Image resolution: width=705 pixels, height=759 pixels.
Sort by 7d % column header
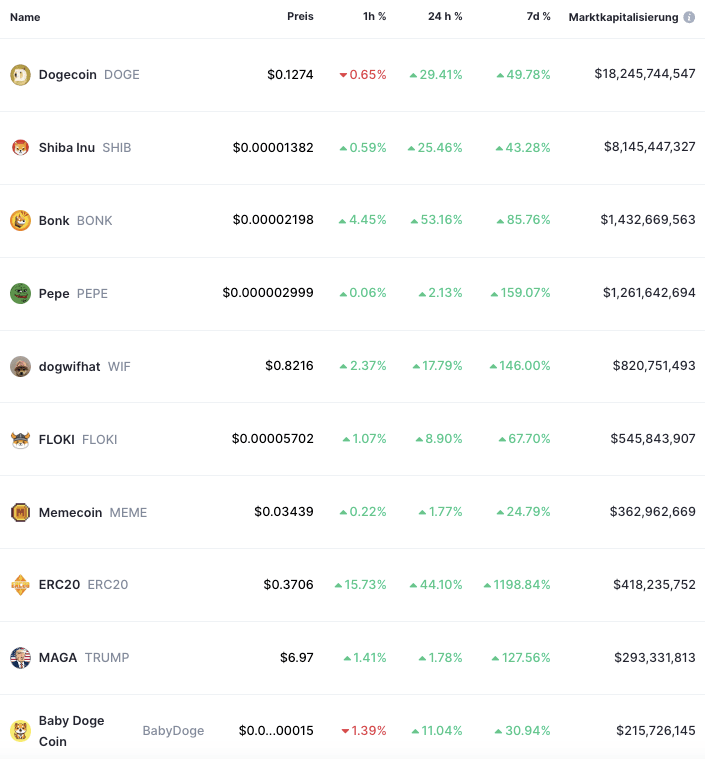pos(538,16)
